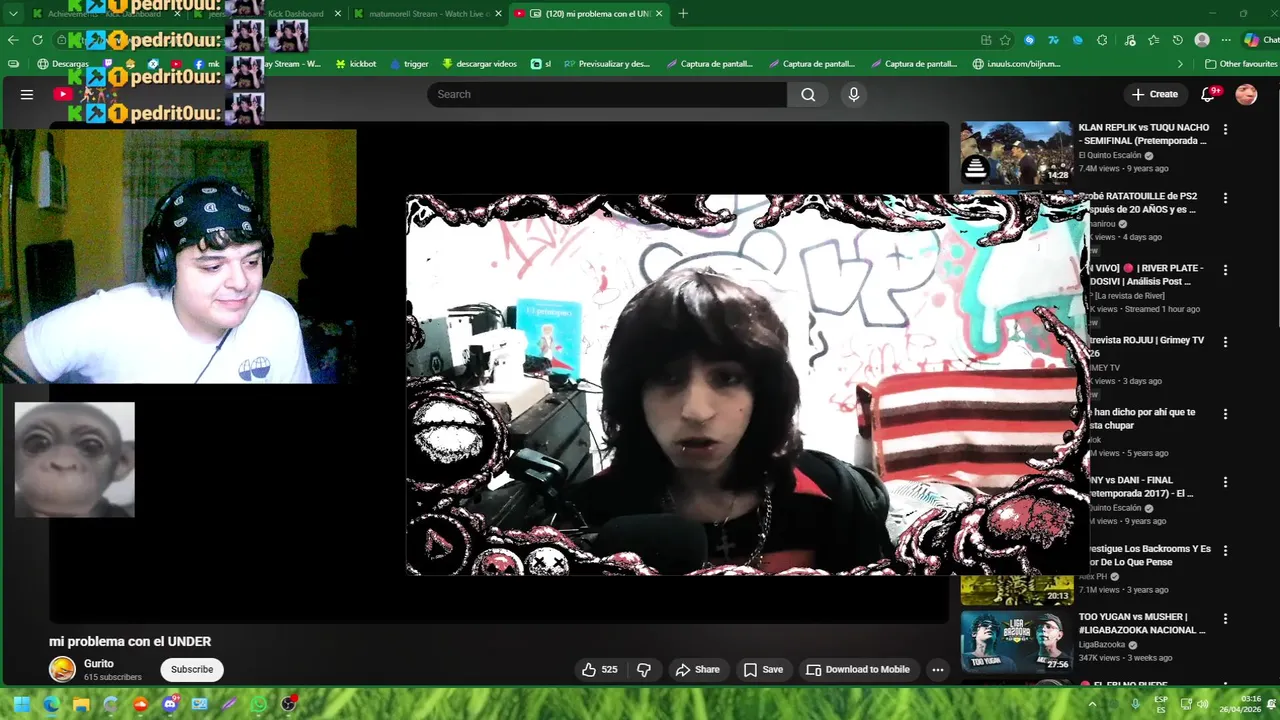The width and height of the screenshot is (1280, 720).
Task: Open OBS Studio from taskbar
Action: (x=289, y=704)
